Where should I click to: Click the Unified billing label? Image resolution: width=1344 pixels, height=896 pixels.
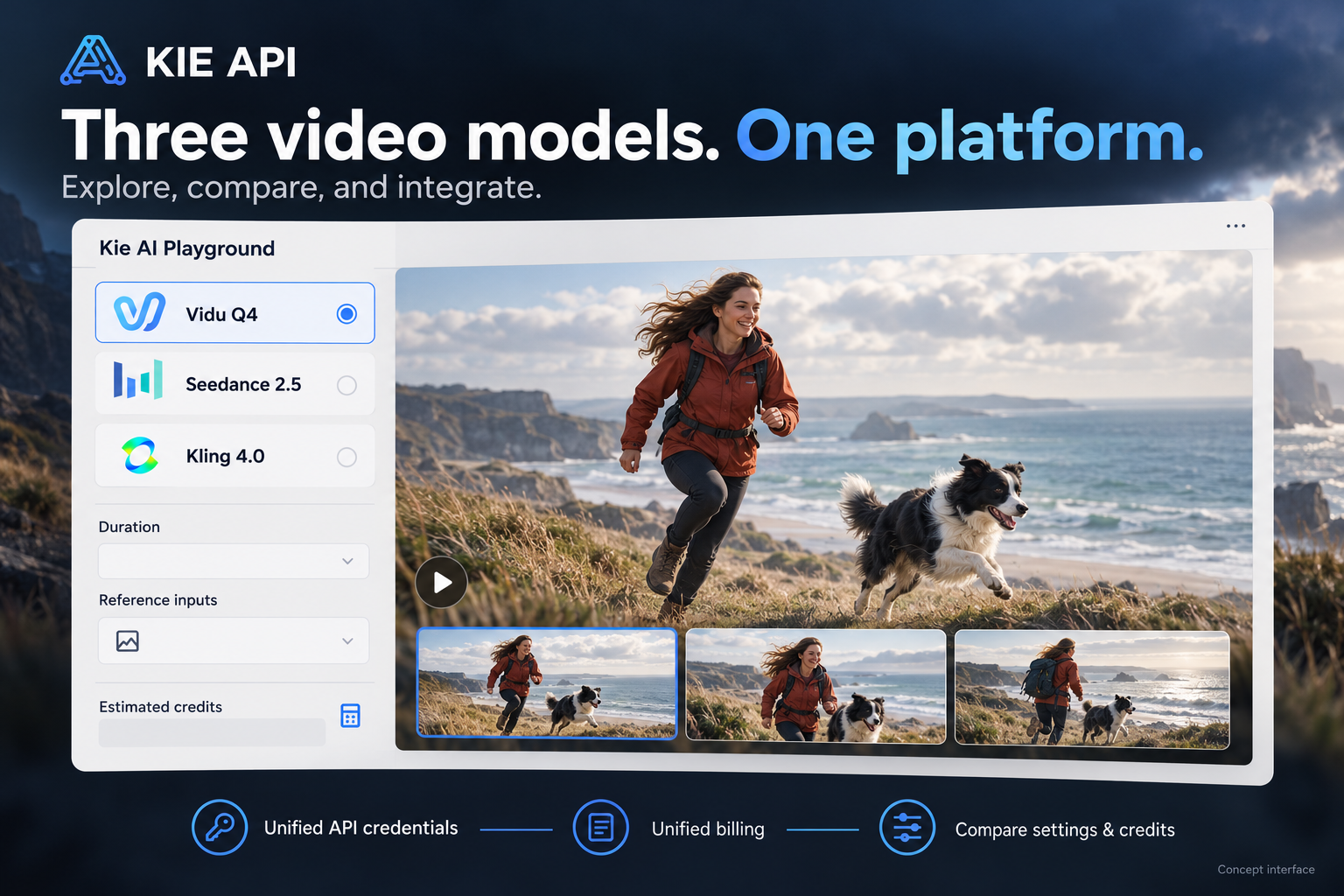click(708, 829)
